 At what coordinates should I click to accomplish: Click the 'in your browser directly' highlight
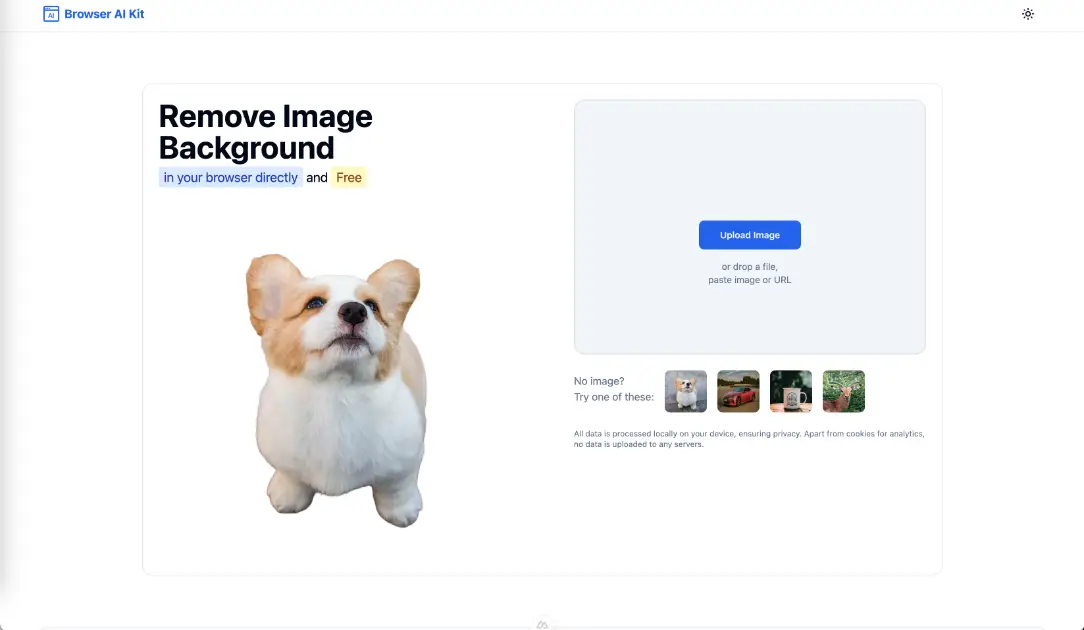229,177
